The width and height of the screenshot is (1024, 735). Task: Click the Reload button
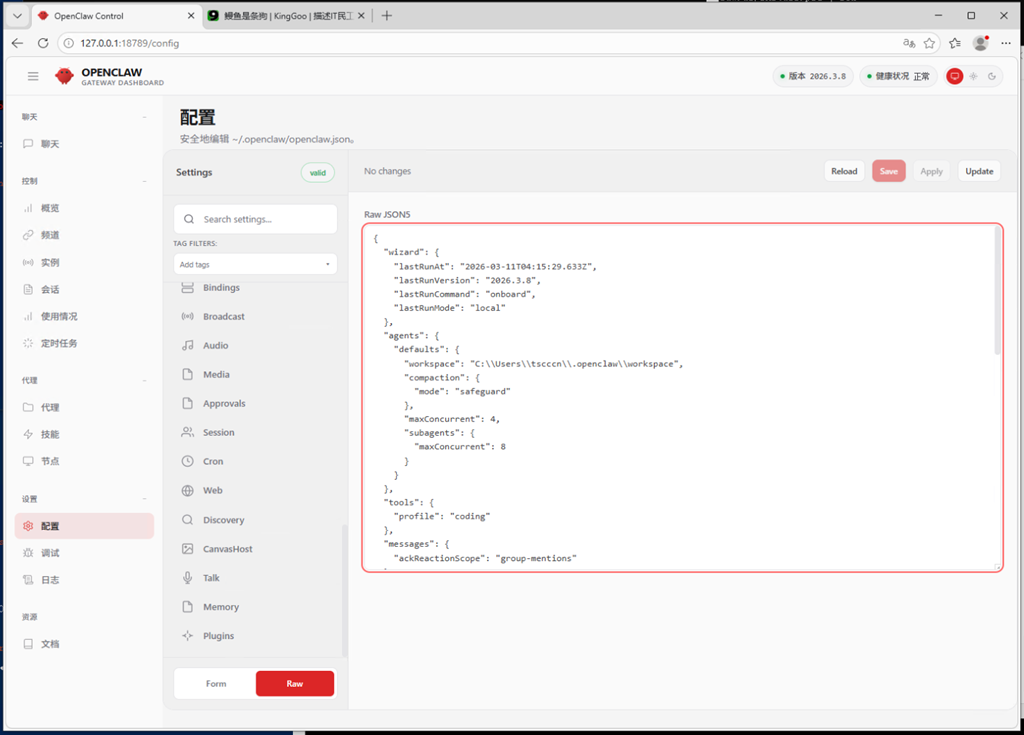pyautogui.click(x=844, y=171)
